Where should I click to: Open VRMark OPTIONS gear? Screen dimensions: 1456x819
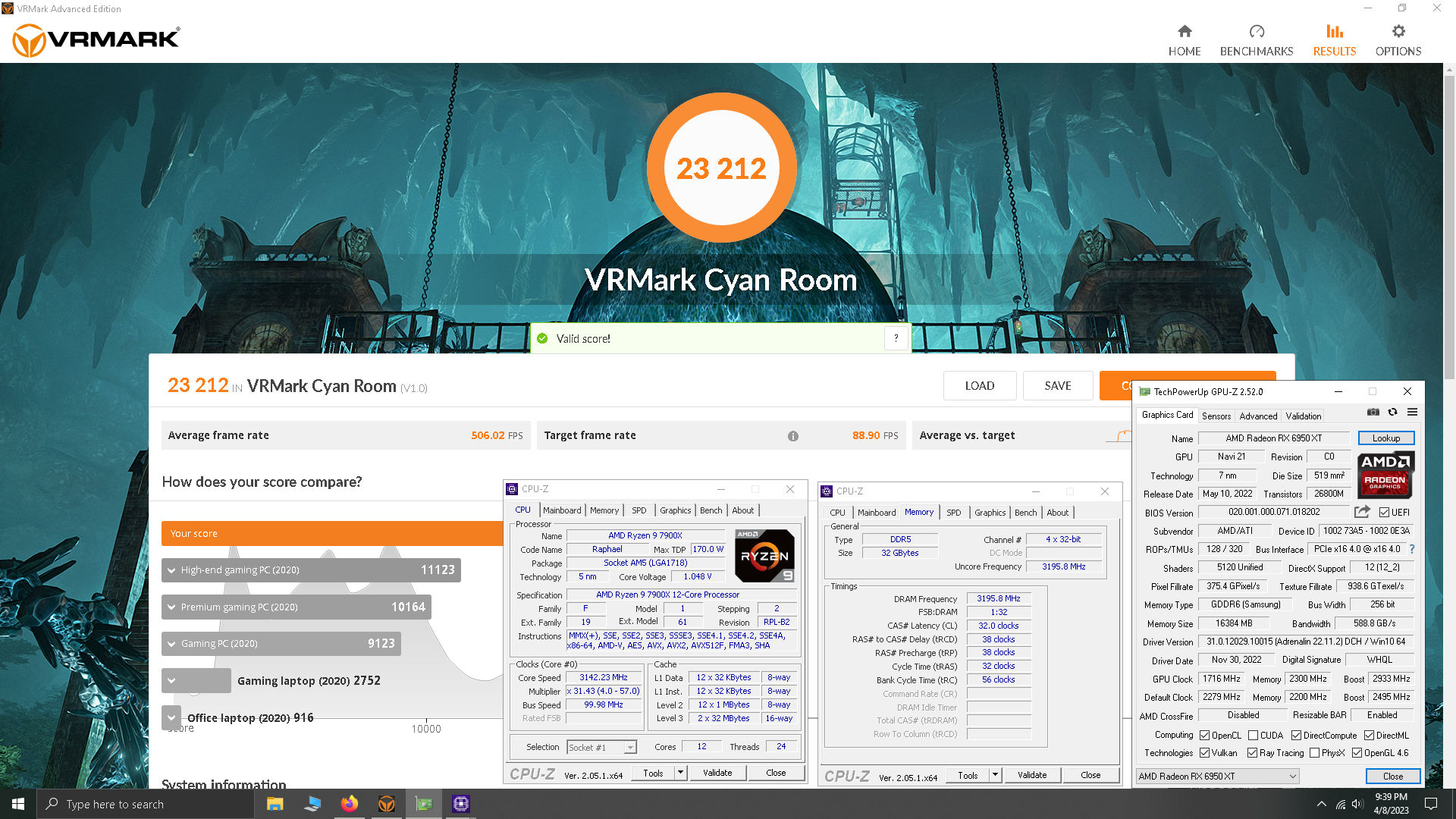click(1398, 41)
